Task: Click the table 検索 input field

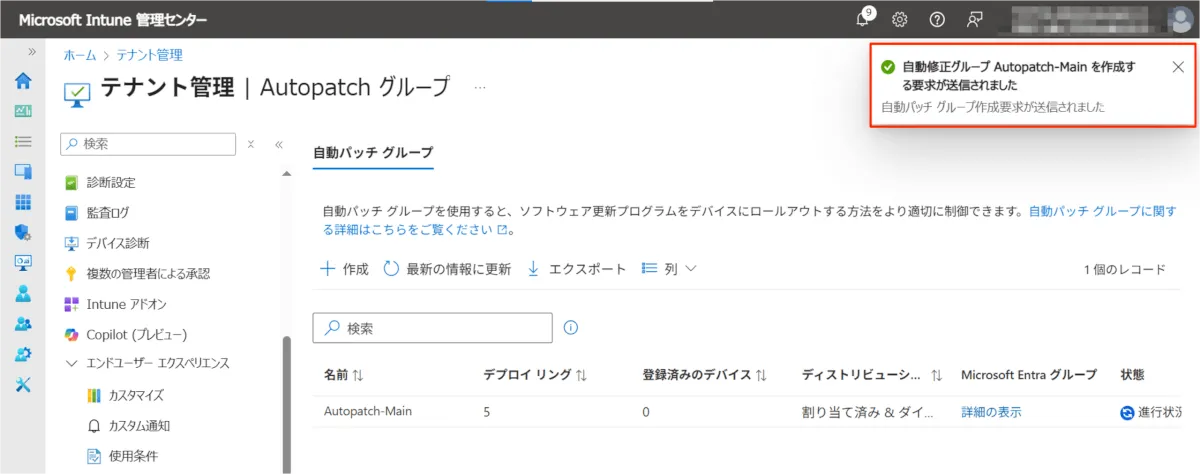Action: 433,327
